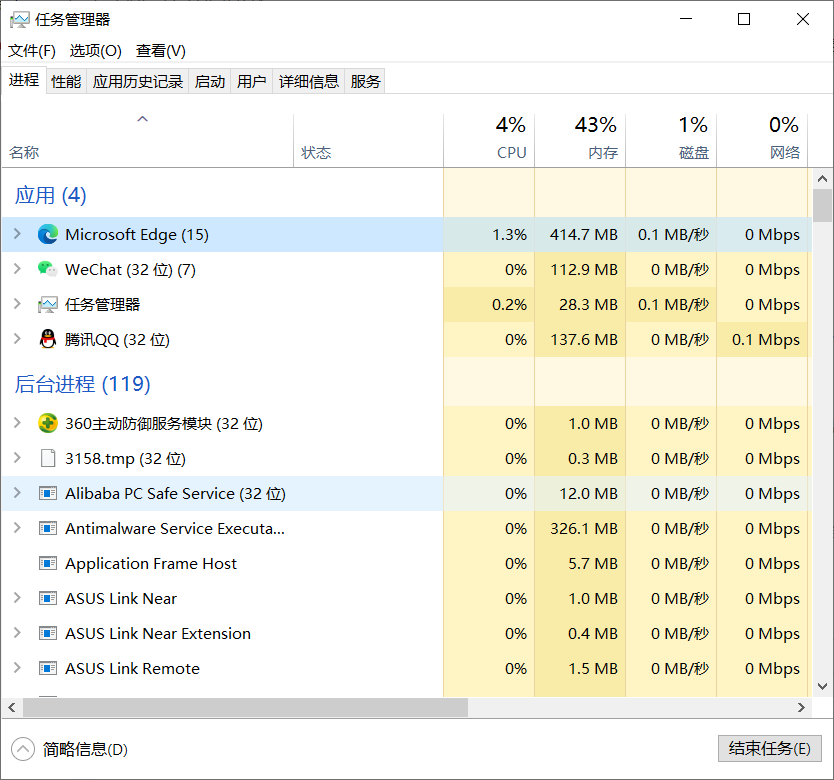Image resolution: width=834 pixels, height=780 pixels.
Task: Switch to the 服务 tab
Action: coord(365,81)
